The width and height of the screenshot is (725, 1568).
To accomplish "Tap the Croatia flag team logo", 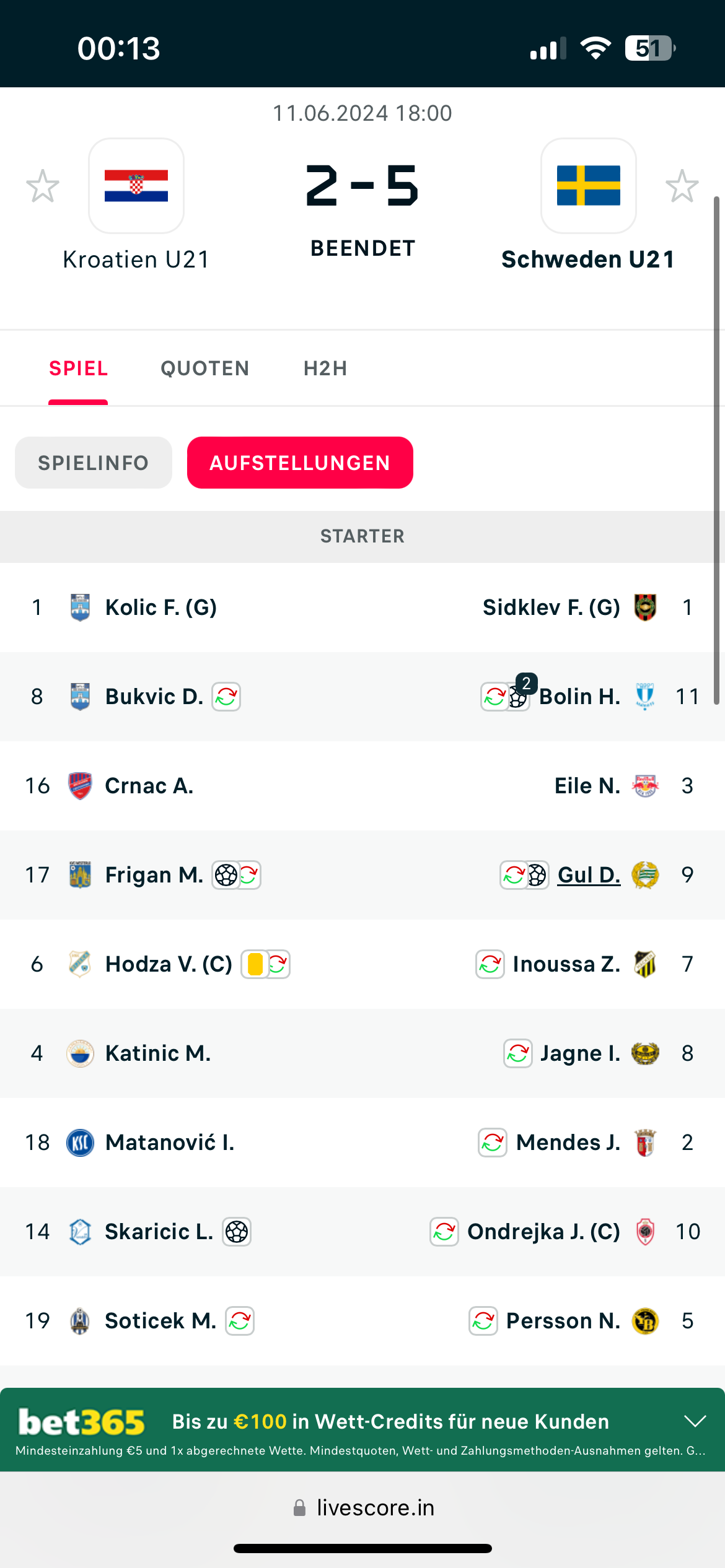I will (136, 186).
